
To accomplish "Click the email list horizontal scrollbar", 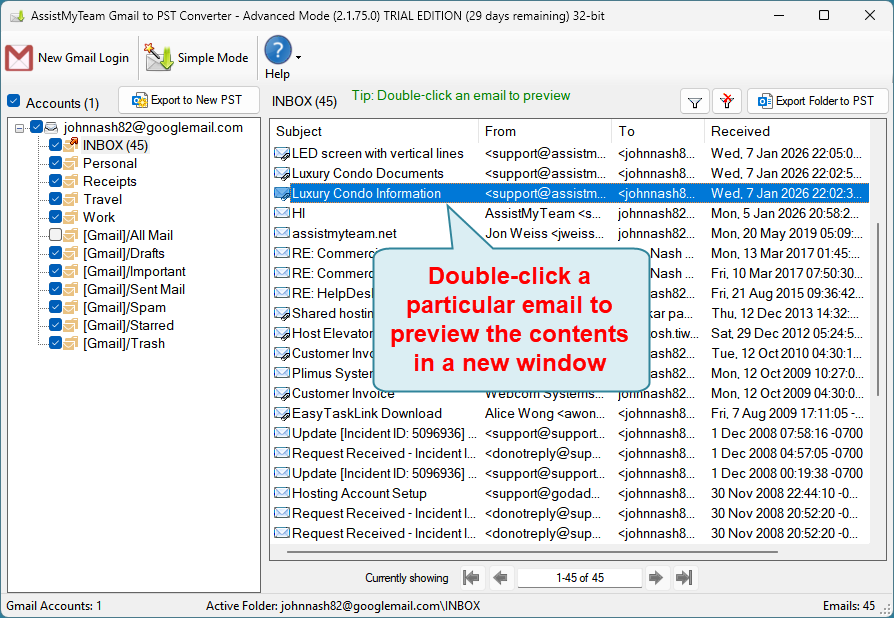I will pyautogui.click(x=532, y=552).
